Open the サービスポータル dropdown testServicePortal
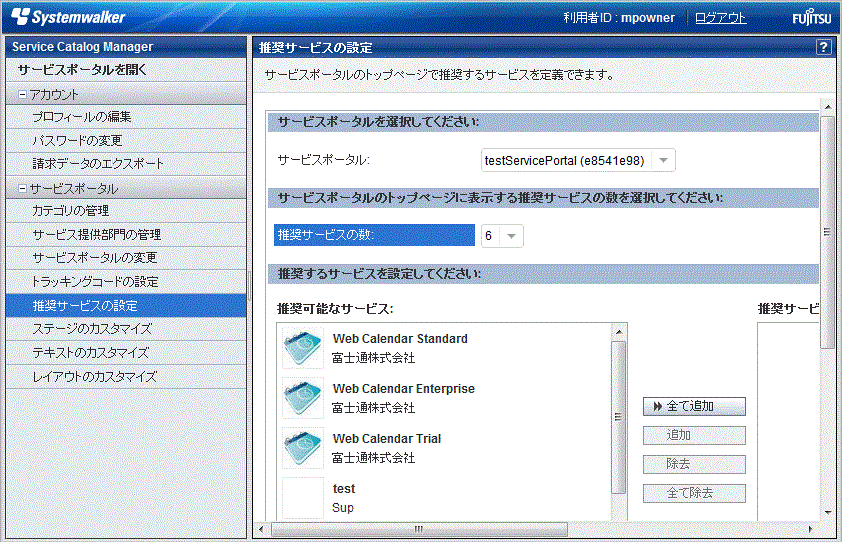 coord(578,161)
